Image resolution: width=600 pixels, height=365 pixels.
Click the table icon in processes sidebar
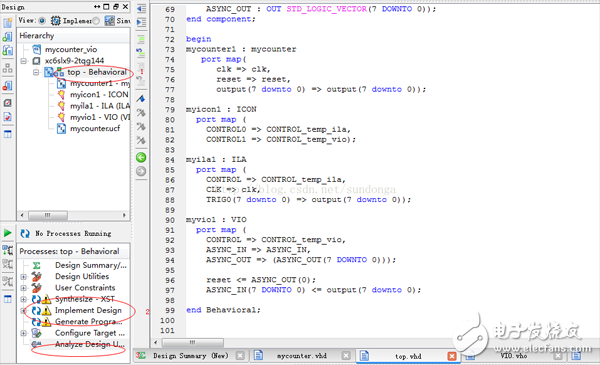tap(8, 299)
